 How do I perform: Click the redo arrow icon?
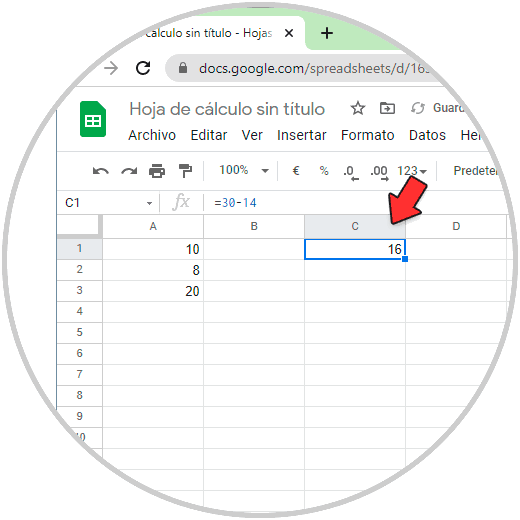[x=129, y=171]
